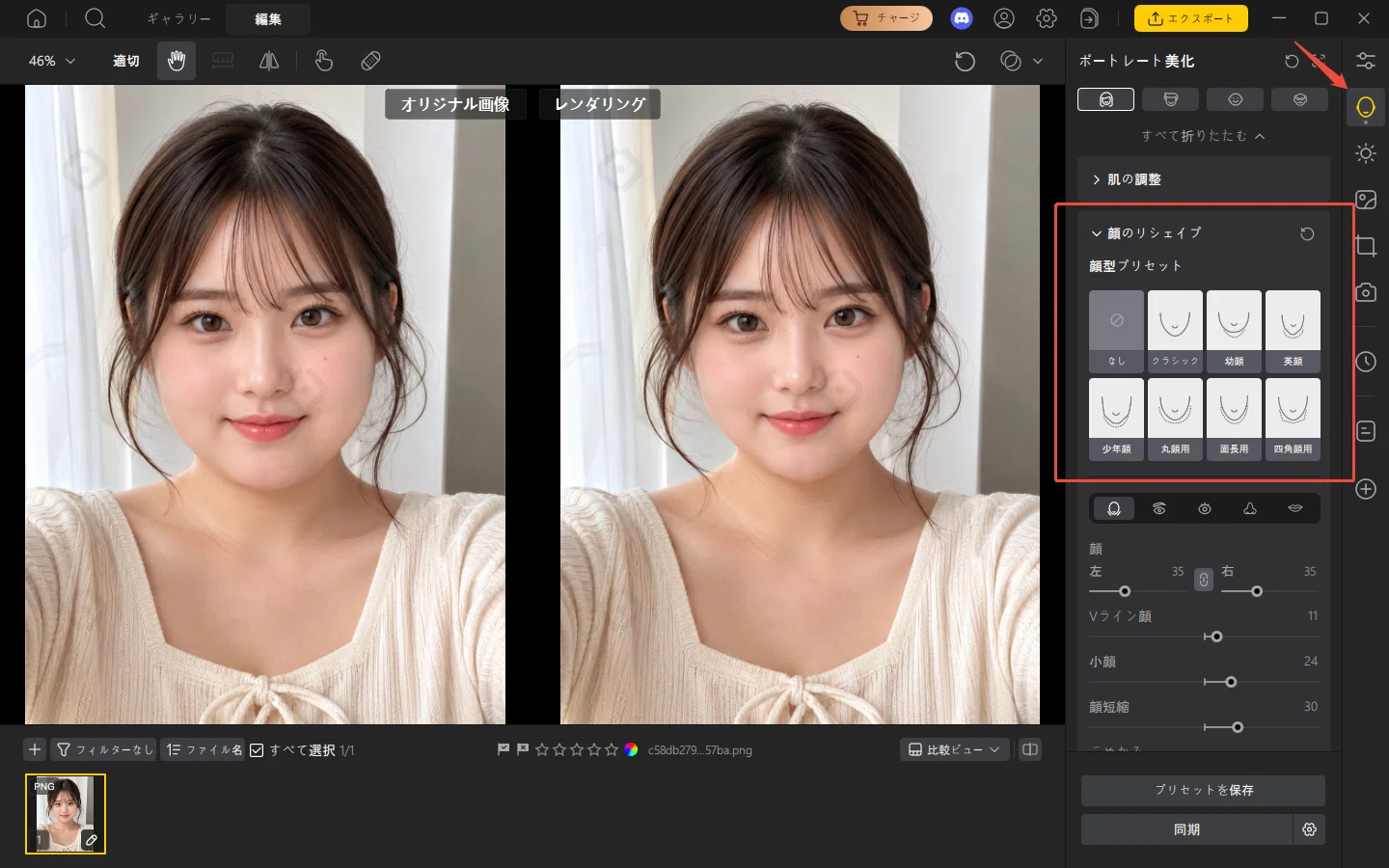The image size is (1389, 868).
Task: Open the history clock panel icon
Action: [x=1366, y=362]
